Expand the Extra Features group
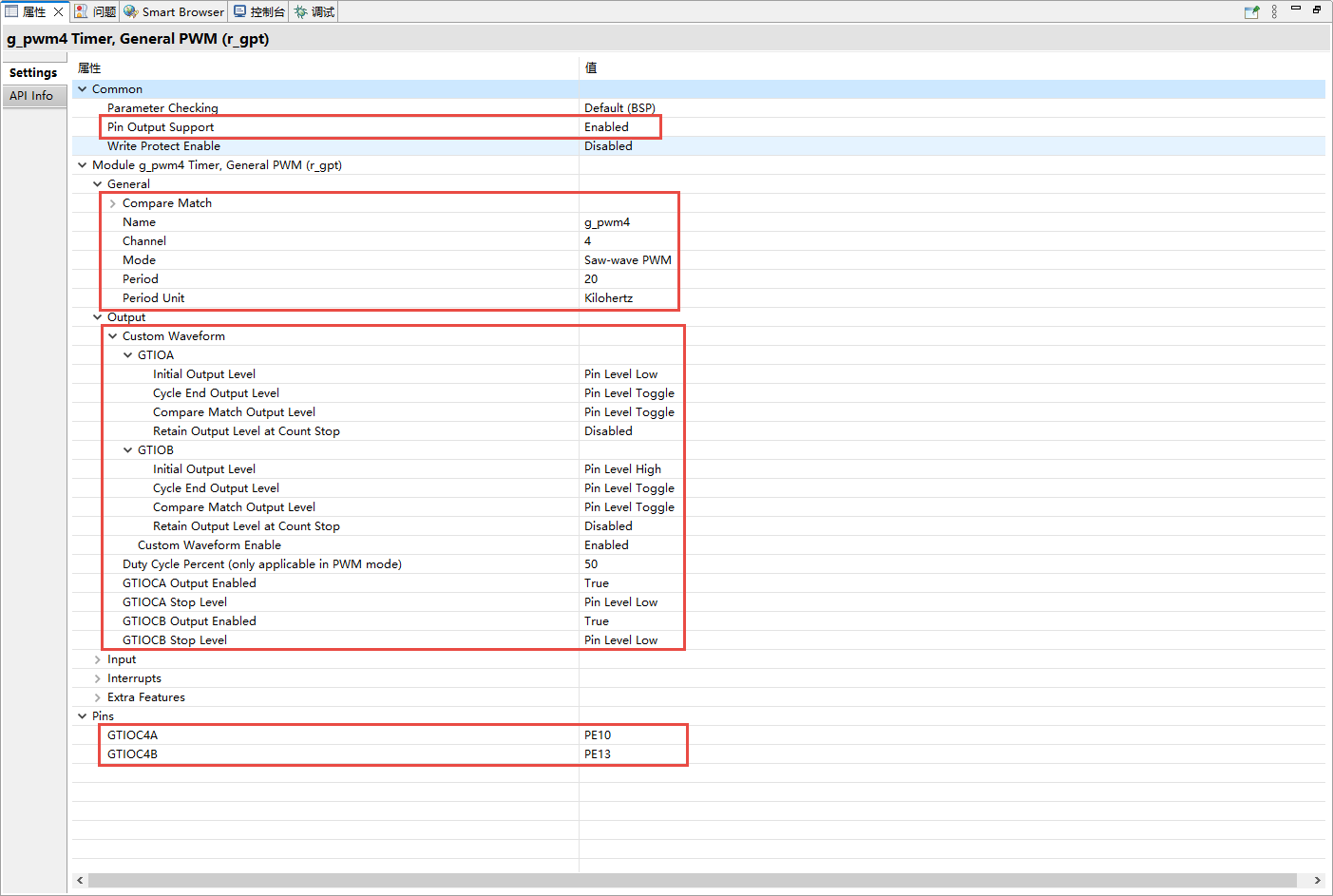The width and height of the screenshot is (1333, 896). [98, 697]
